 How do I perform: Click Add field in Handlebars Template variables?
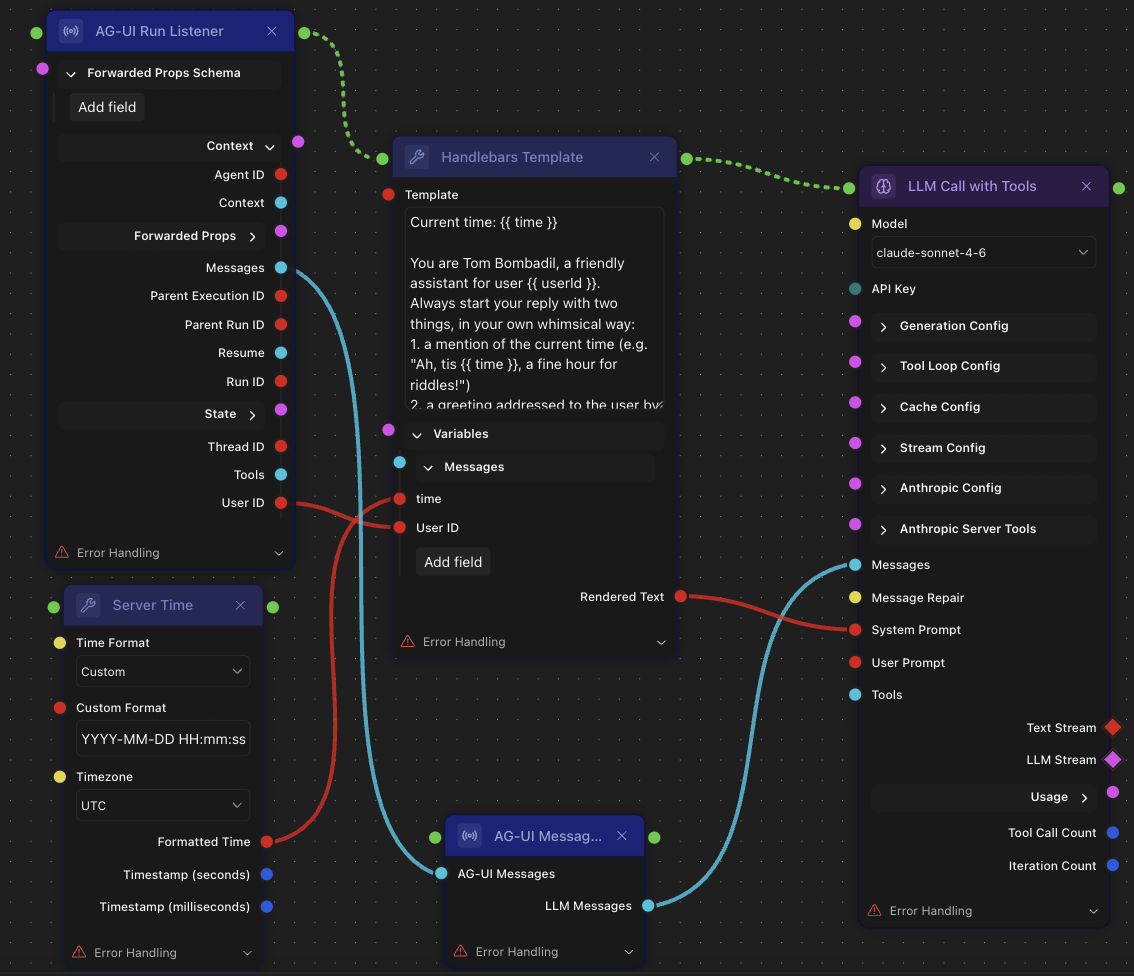pos(453,562)
